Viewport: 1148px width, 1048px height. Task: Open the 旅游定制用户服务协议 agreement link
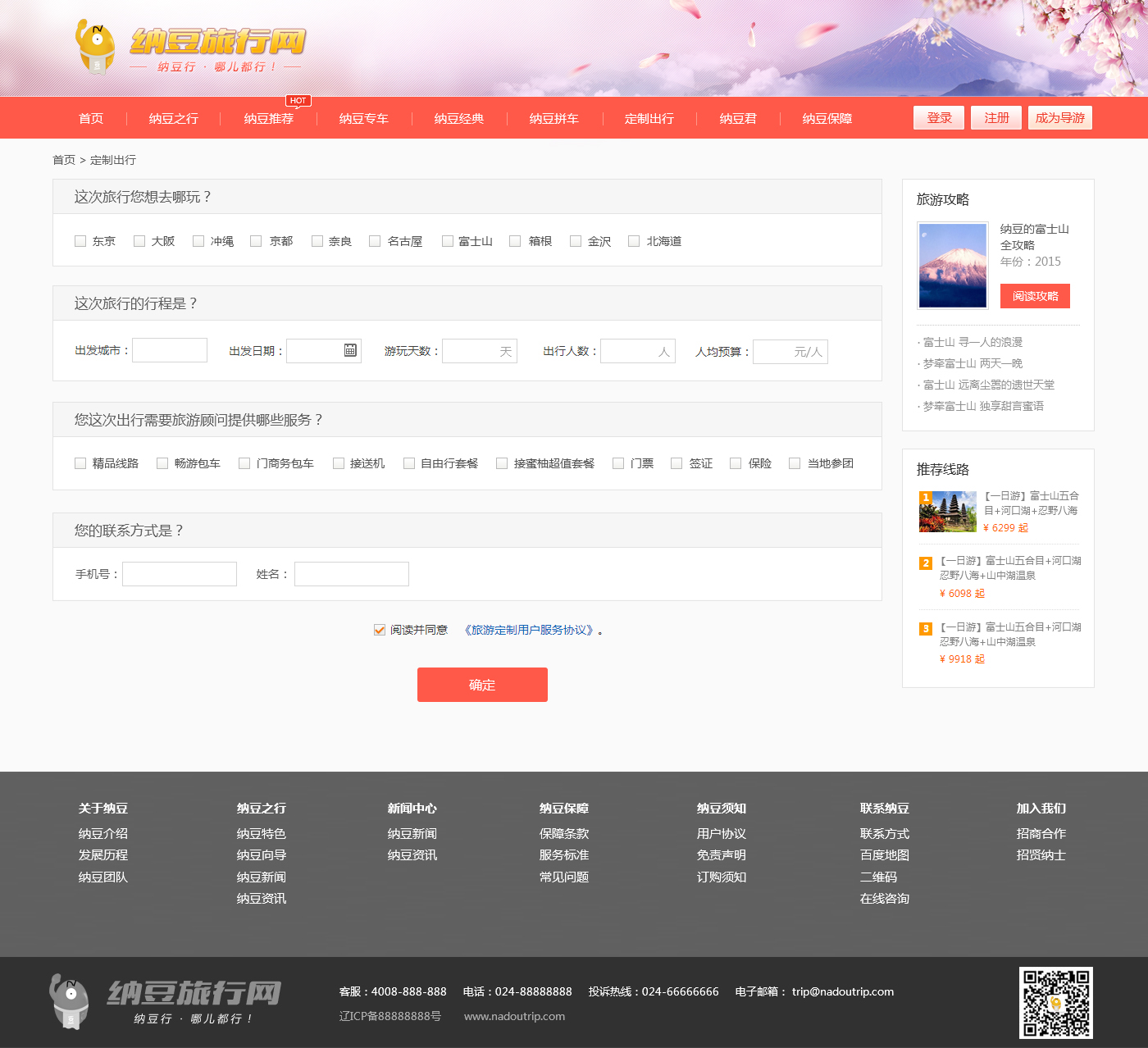[x=530, y=630]
